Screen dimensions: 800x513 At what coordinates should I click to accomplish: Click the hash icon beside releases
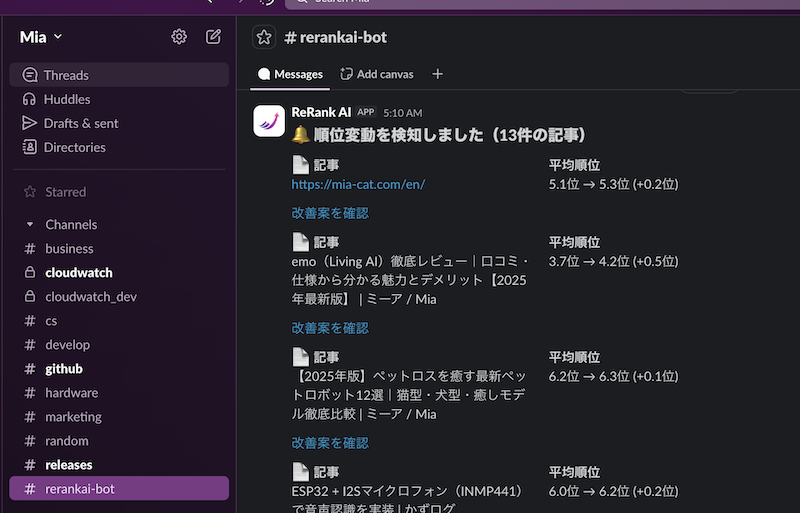pos(30,465)
